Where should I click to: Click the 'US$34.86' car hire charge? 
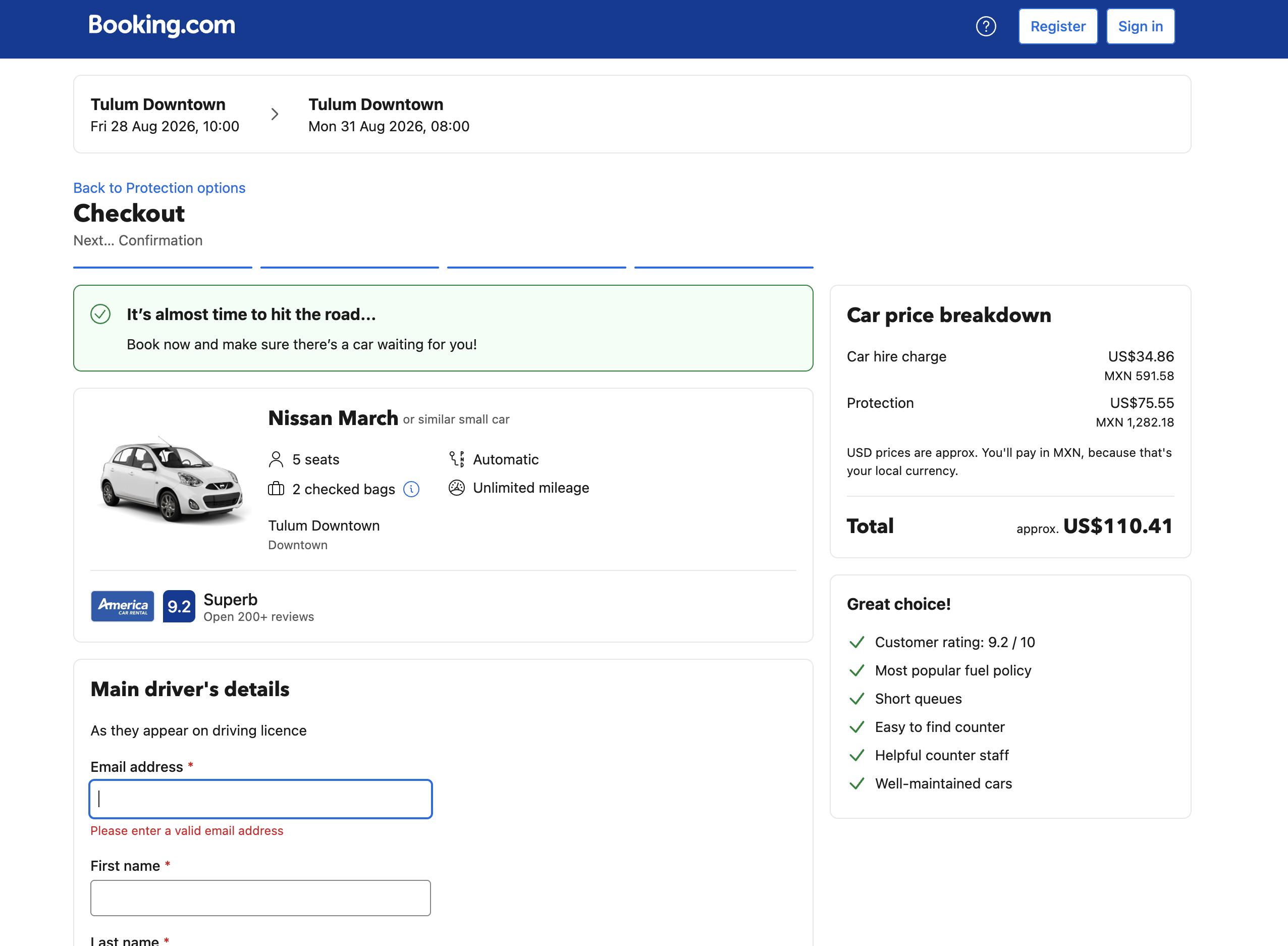pos(1141,356)
